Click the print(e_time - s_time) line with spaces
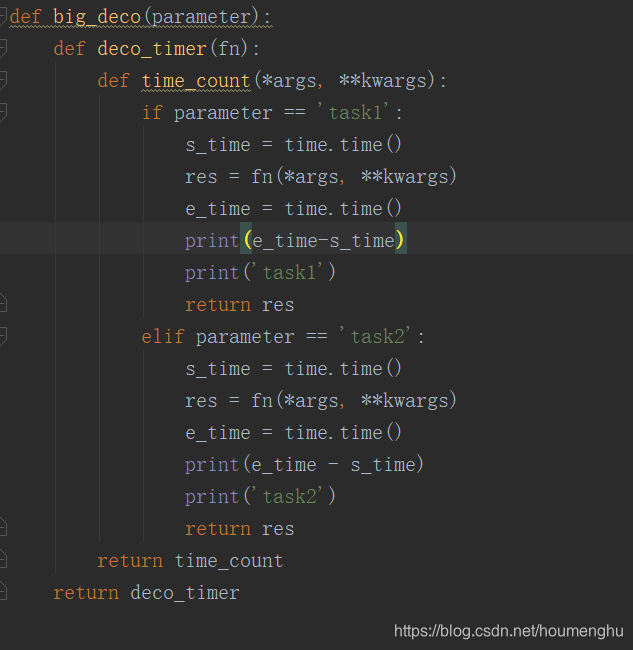 click(304, 465)
